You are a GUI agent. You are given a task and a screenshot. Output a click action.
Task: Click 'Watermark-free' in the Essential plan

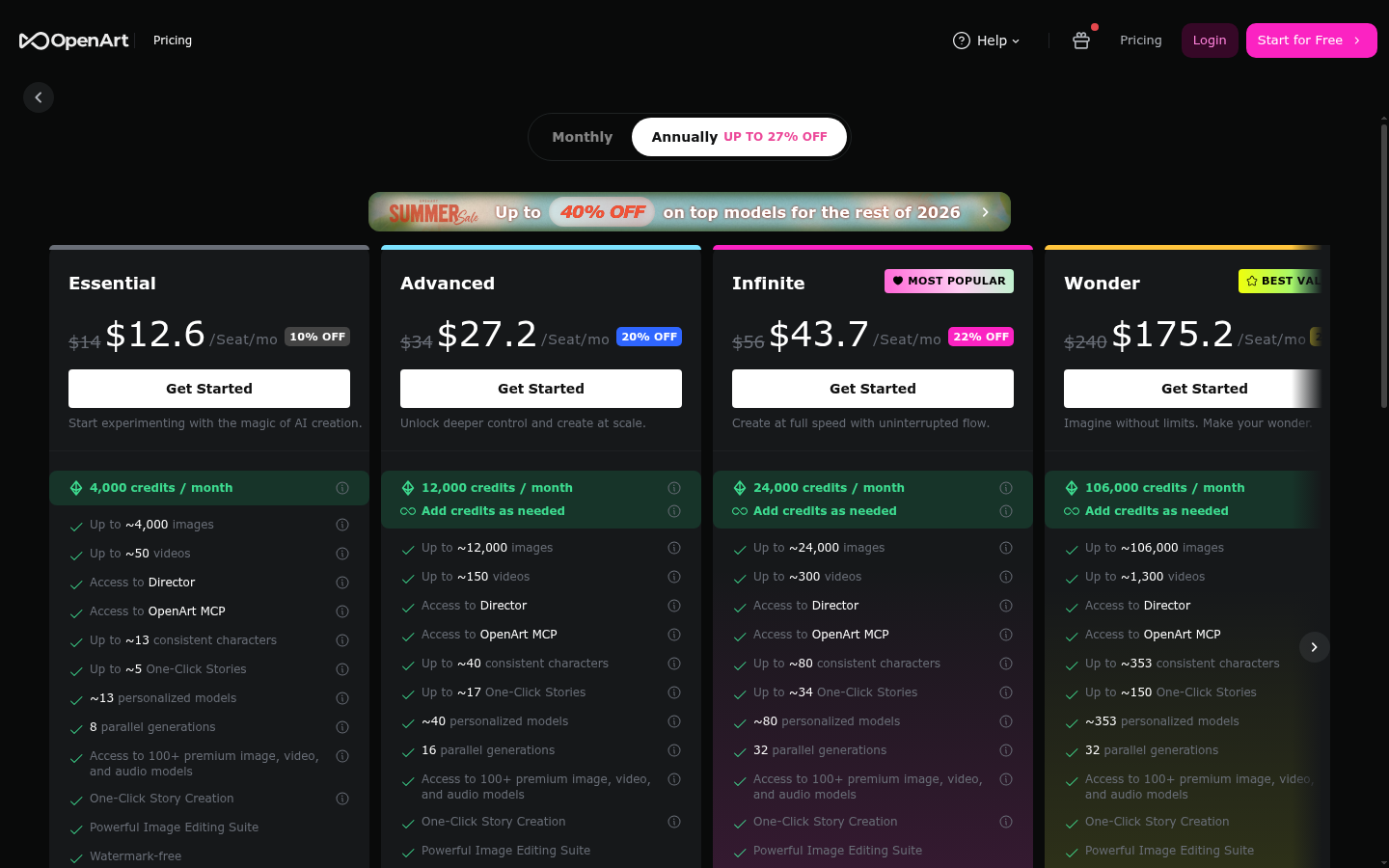(135, 856)
